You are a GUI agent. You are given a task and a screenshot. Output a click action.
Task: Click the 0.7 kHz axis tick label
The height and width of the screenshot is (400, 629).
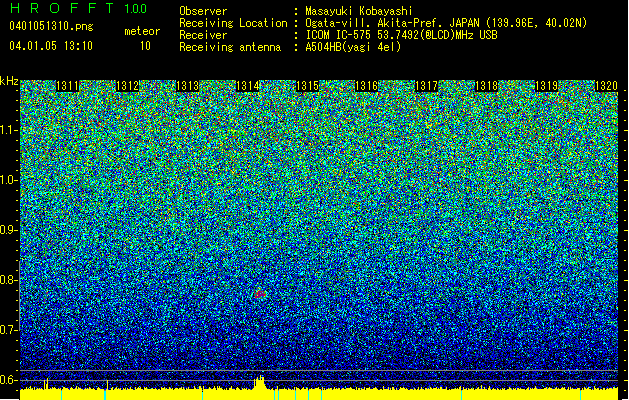[8, 330]
